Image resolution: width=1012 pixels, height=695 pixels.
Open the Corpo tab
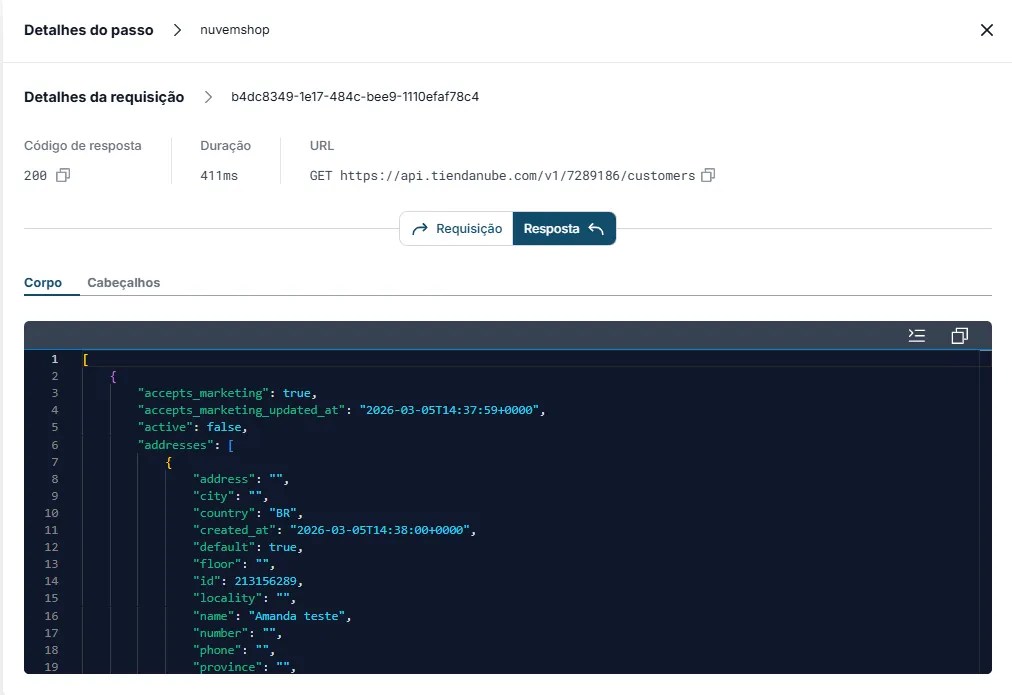[x=43, y=283]
